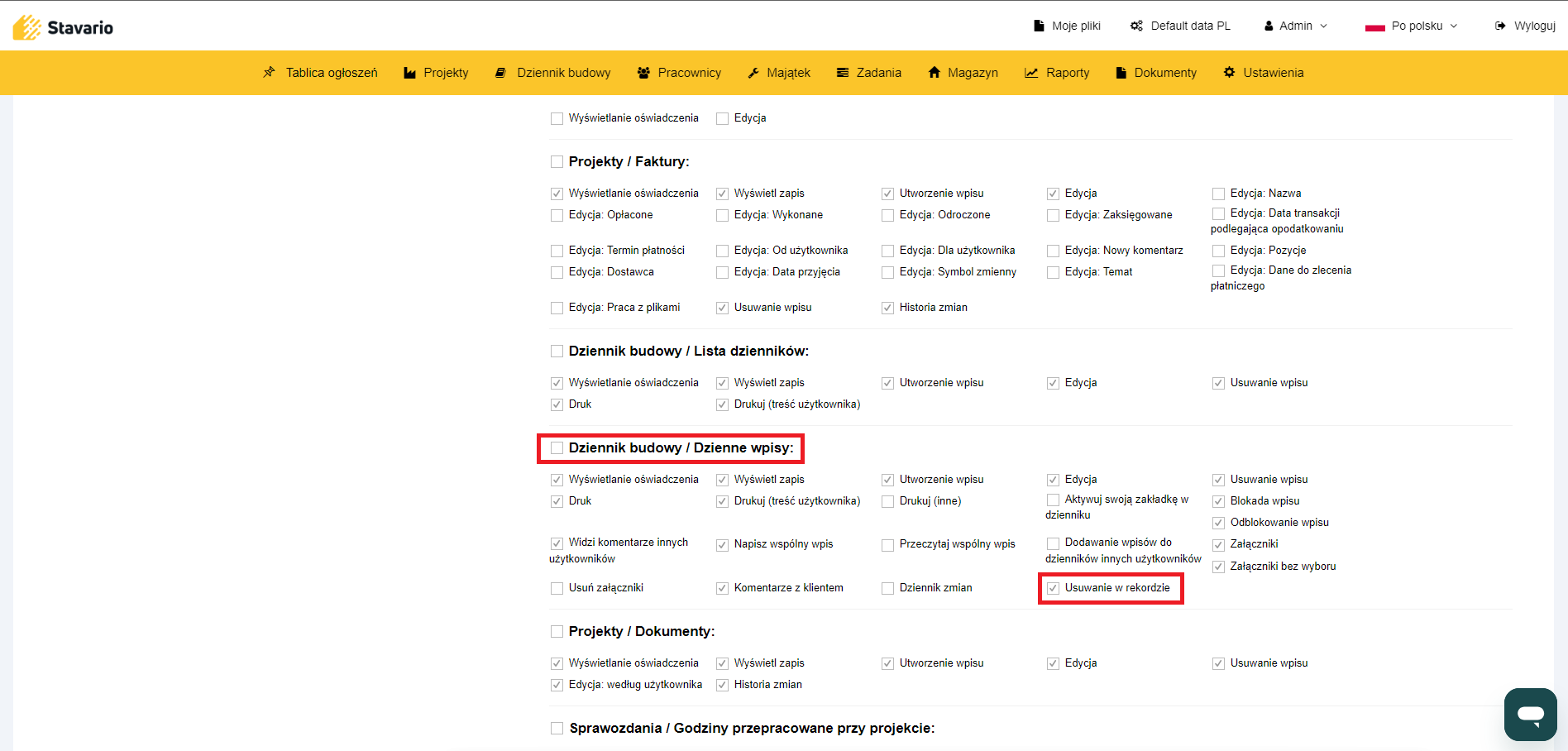Uncheck Blokada wpisu checkbox

coord(1218,501)
